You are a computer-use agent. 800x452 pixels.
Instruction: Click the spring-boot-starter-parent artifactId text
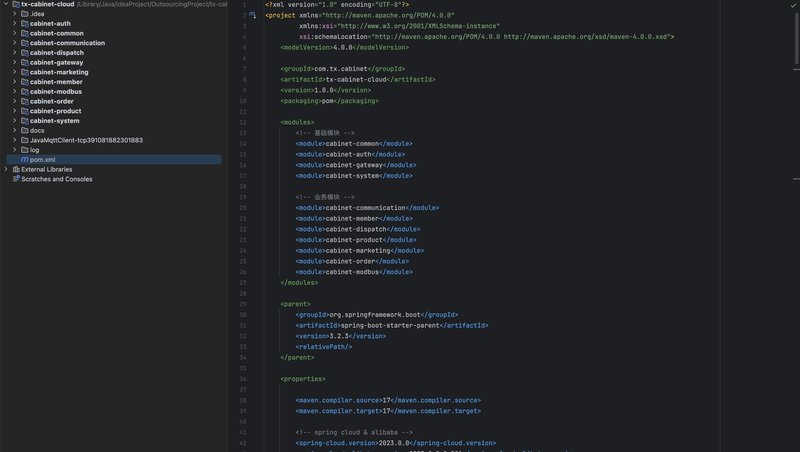390,325
